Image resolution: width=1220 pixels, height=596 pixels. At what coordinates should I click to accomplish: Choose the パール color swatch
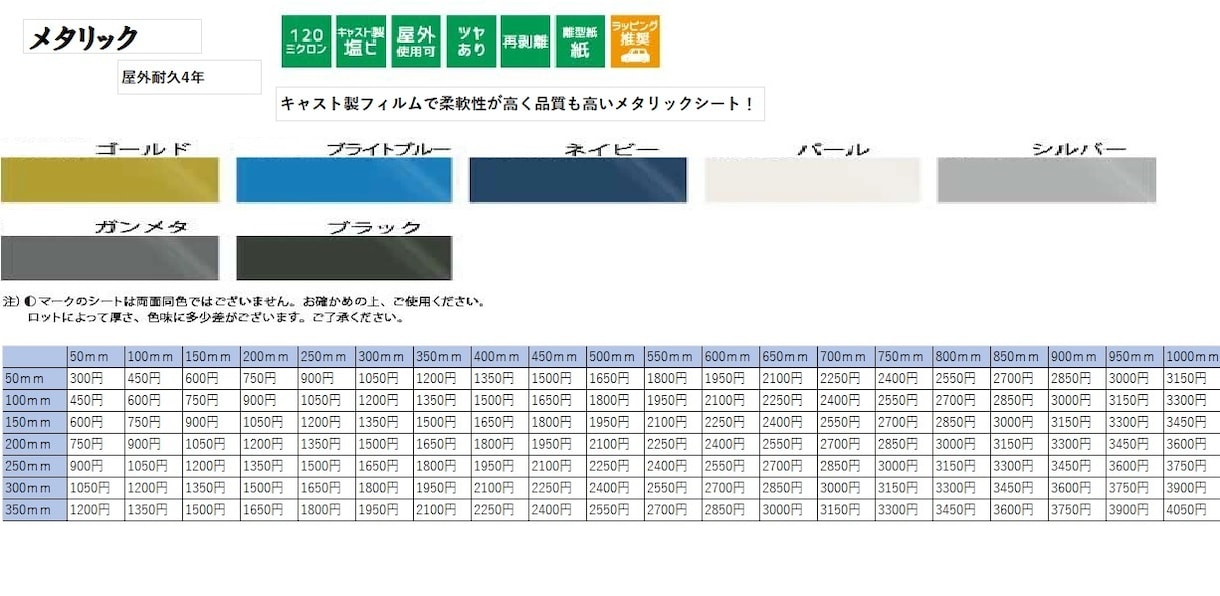812,180
